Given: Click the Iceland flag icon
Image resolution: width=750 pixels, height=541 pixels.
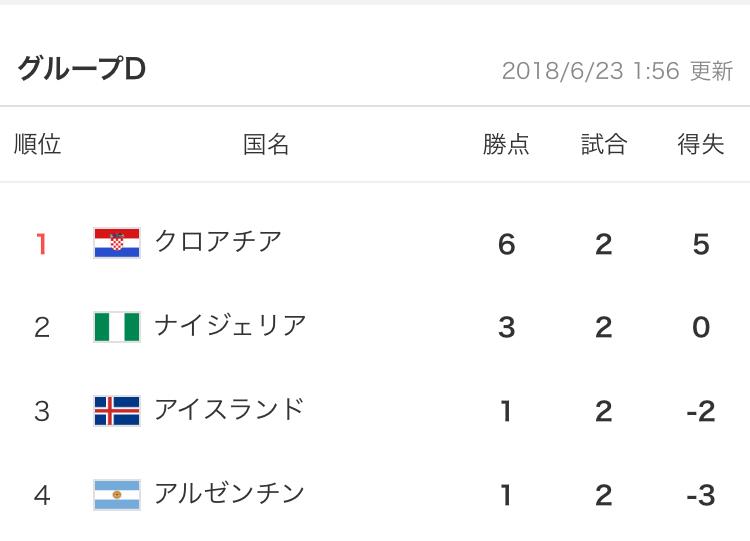Looking at the screenshot, I should point(117,411).
